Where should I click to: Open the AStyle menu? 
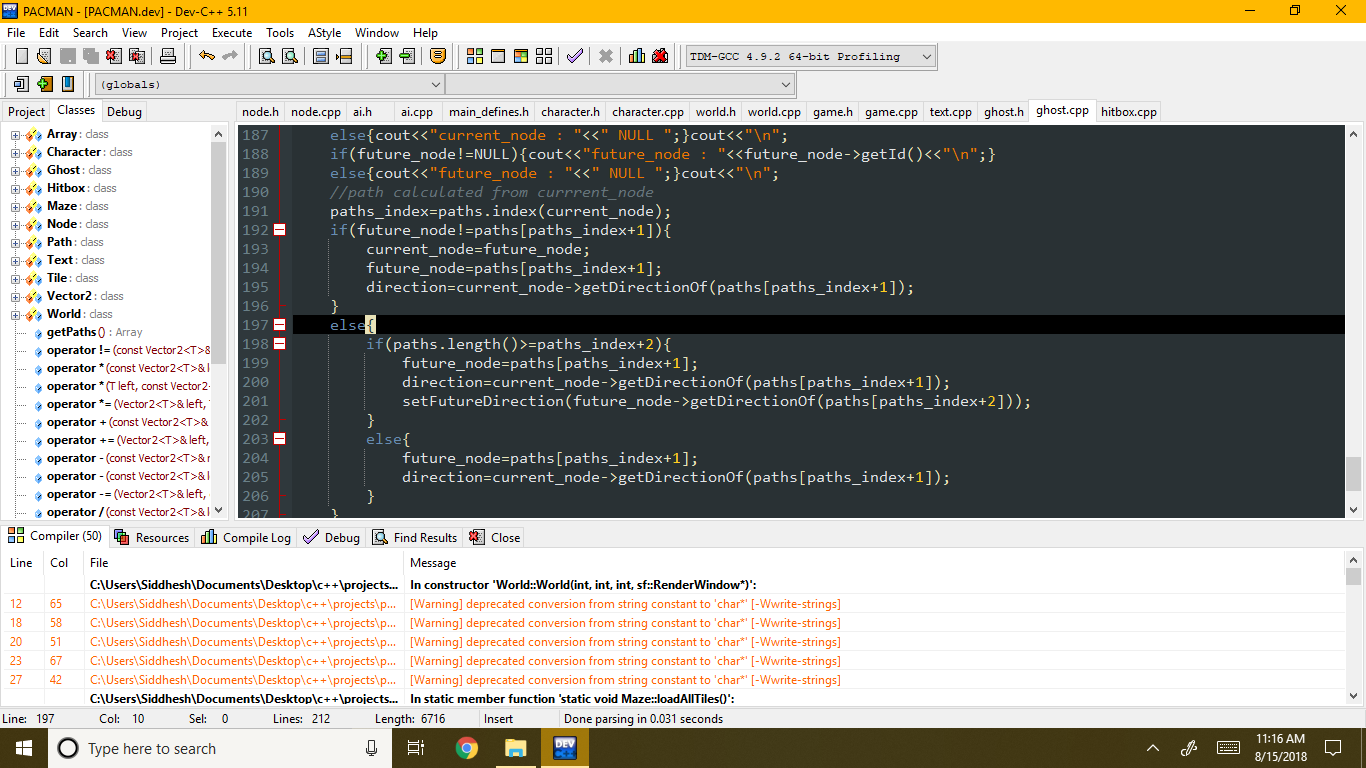pos(324,33)
